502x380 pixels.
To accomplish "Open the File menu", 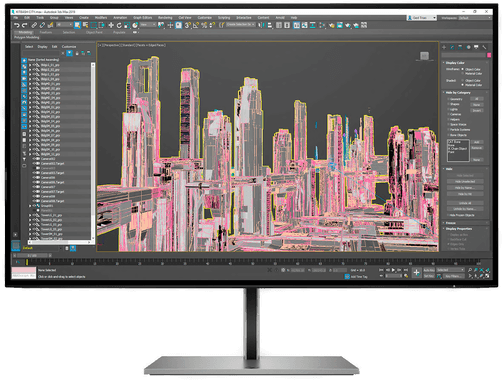I will (15, 18).
